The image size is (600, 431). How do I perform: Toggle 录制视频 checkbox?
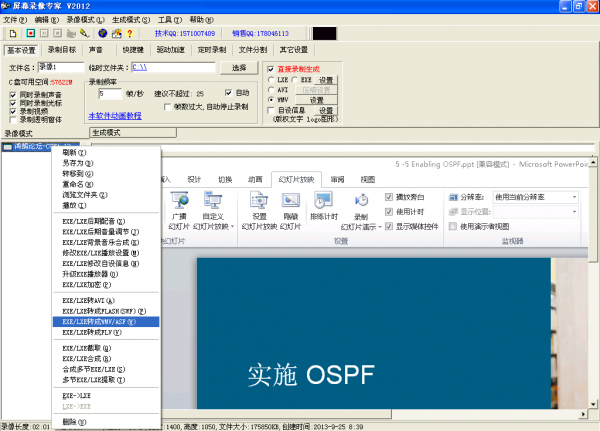[x=13, y=111]
